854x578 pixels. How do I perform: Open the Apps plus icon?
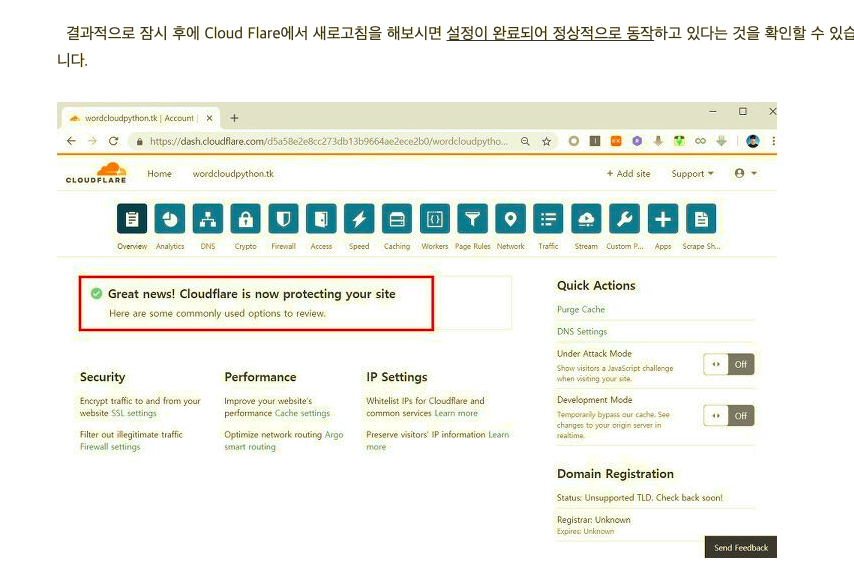663,219
